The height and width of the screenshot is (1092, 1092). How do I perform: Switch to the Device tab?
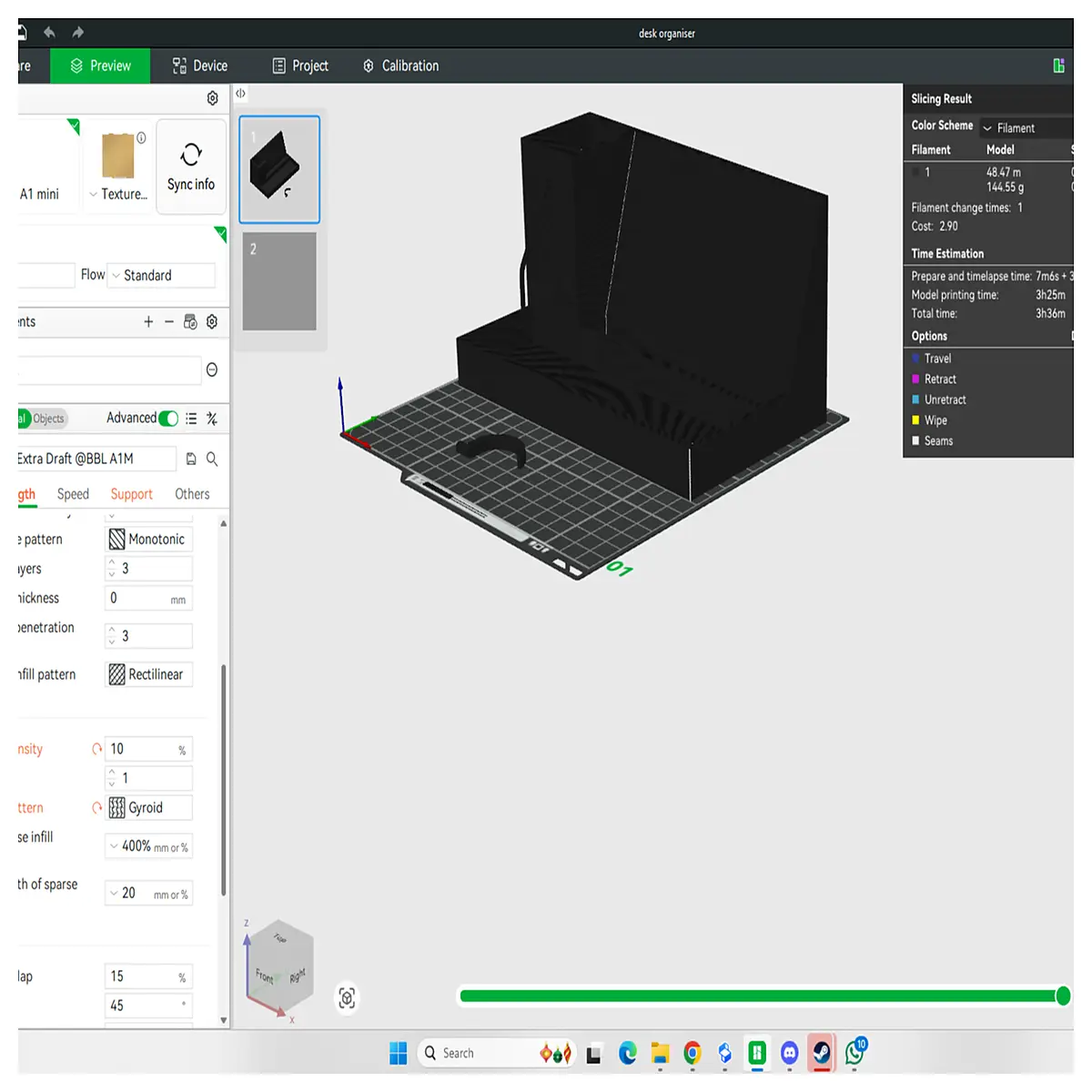click(x=200, y=66)
